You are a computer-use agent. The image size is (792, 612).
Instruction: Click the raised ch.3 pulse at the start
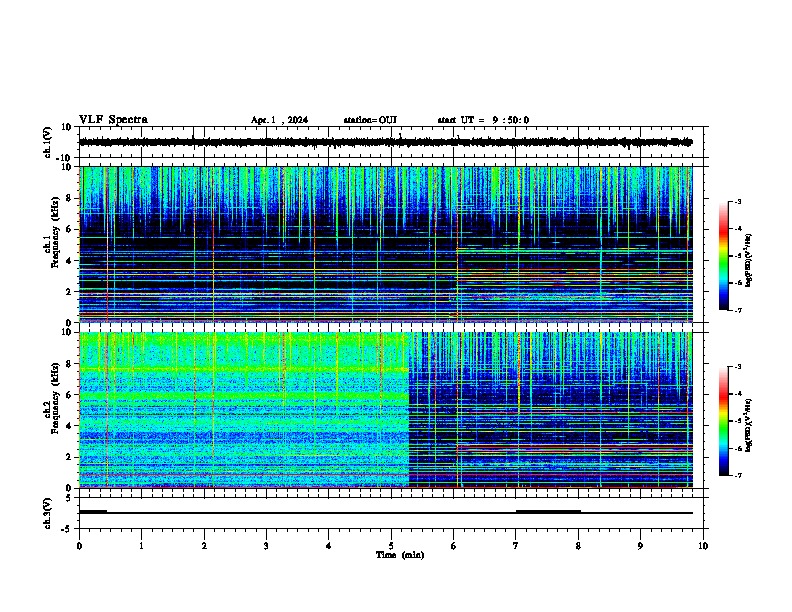click(x=93, y=512)
